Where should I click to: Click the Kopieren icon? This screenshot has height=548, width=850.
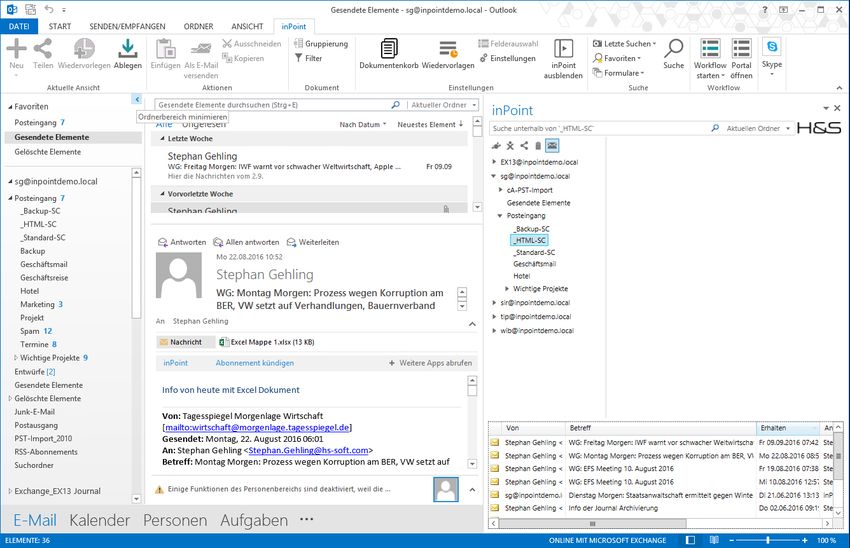coord(227,58)
